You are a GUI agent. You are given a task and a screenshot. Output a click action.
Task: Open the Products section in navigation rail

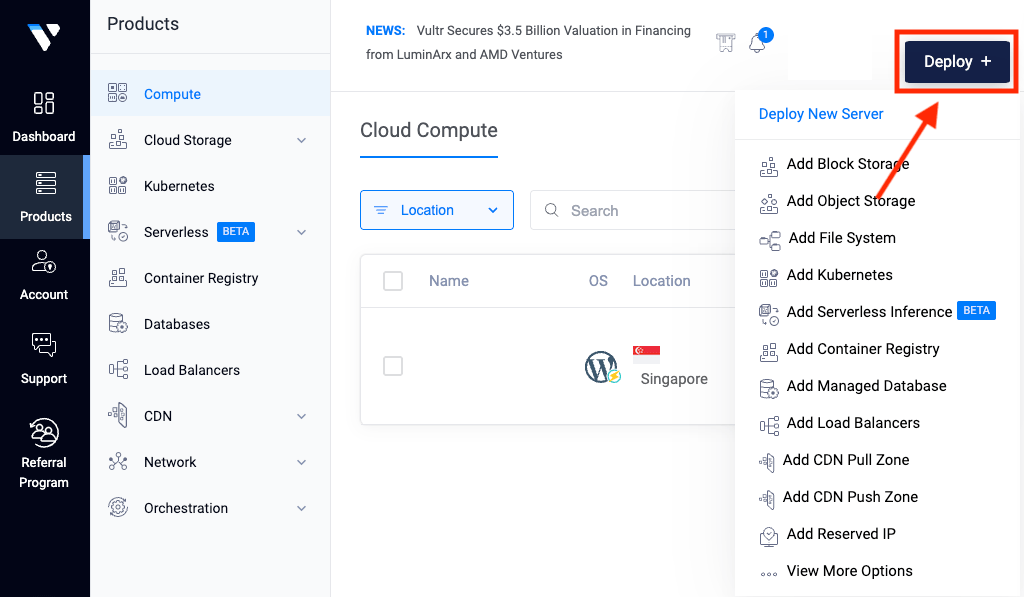[44, 197]
